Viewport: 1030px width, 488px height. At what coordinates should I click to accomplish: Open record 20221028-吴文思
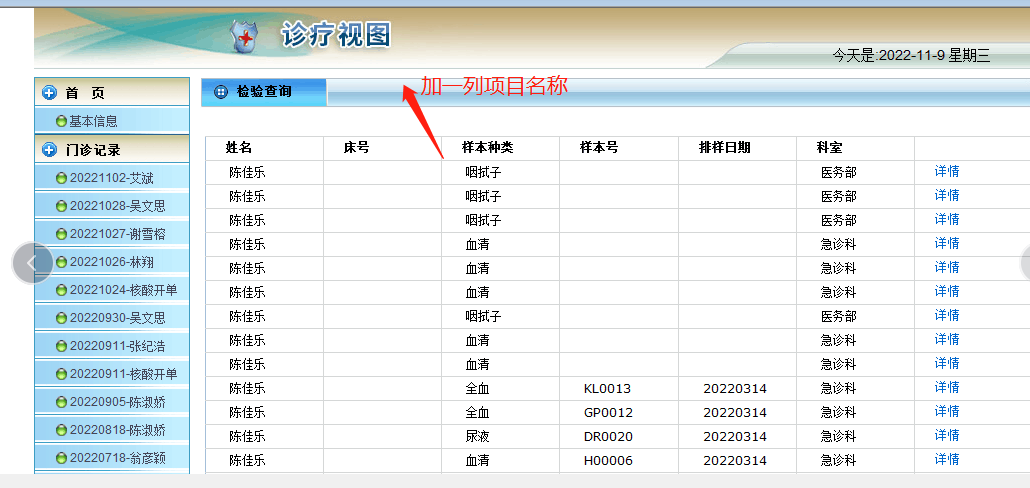[118, 206]
